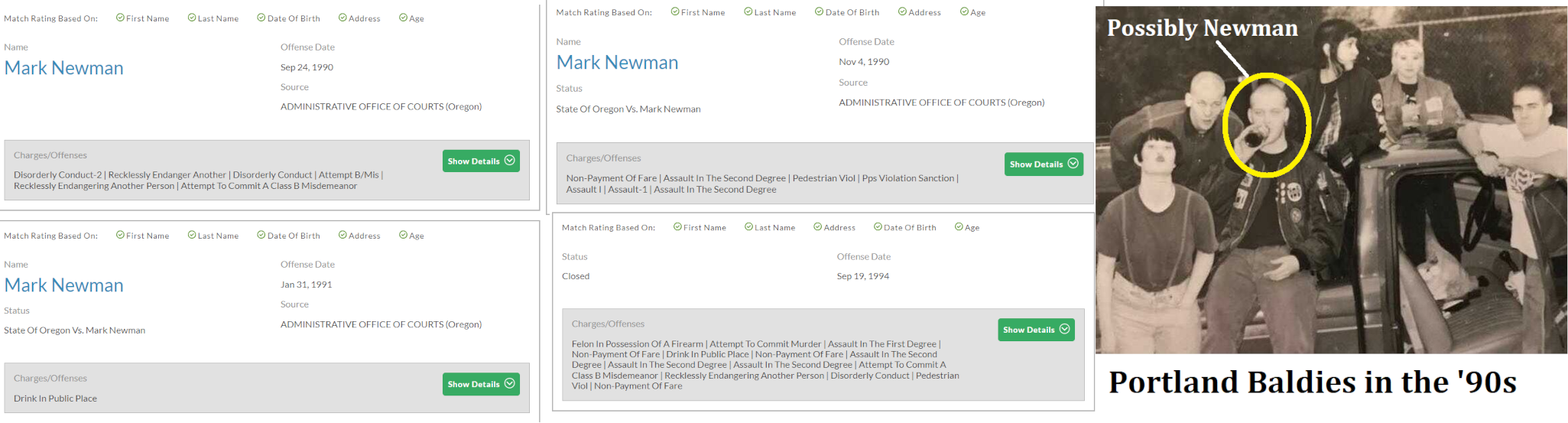Expand Show Details for Felon In Possession charges
The image size is (1568, 423).
click(1035, 330)
